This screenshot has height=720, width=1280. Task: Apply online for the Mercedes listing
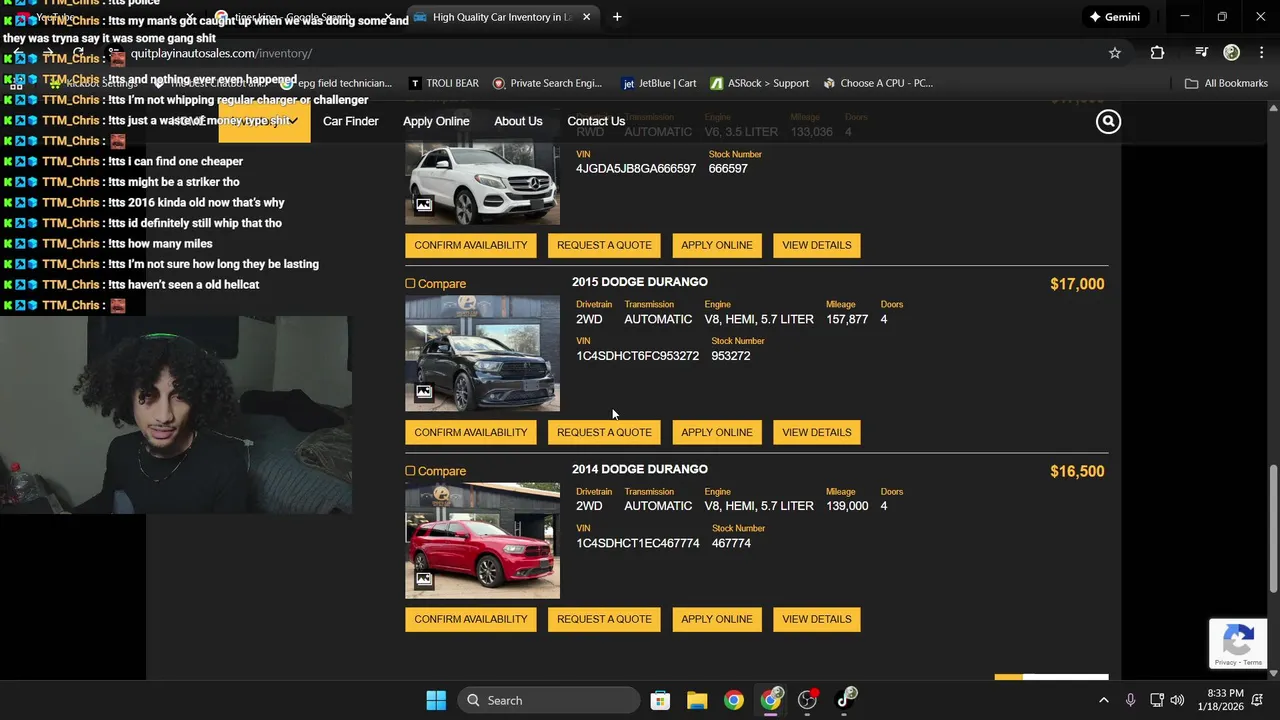pos(716,245)
